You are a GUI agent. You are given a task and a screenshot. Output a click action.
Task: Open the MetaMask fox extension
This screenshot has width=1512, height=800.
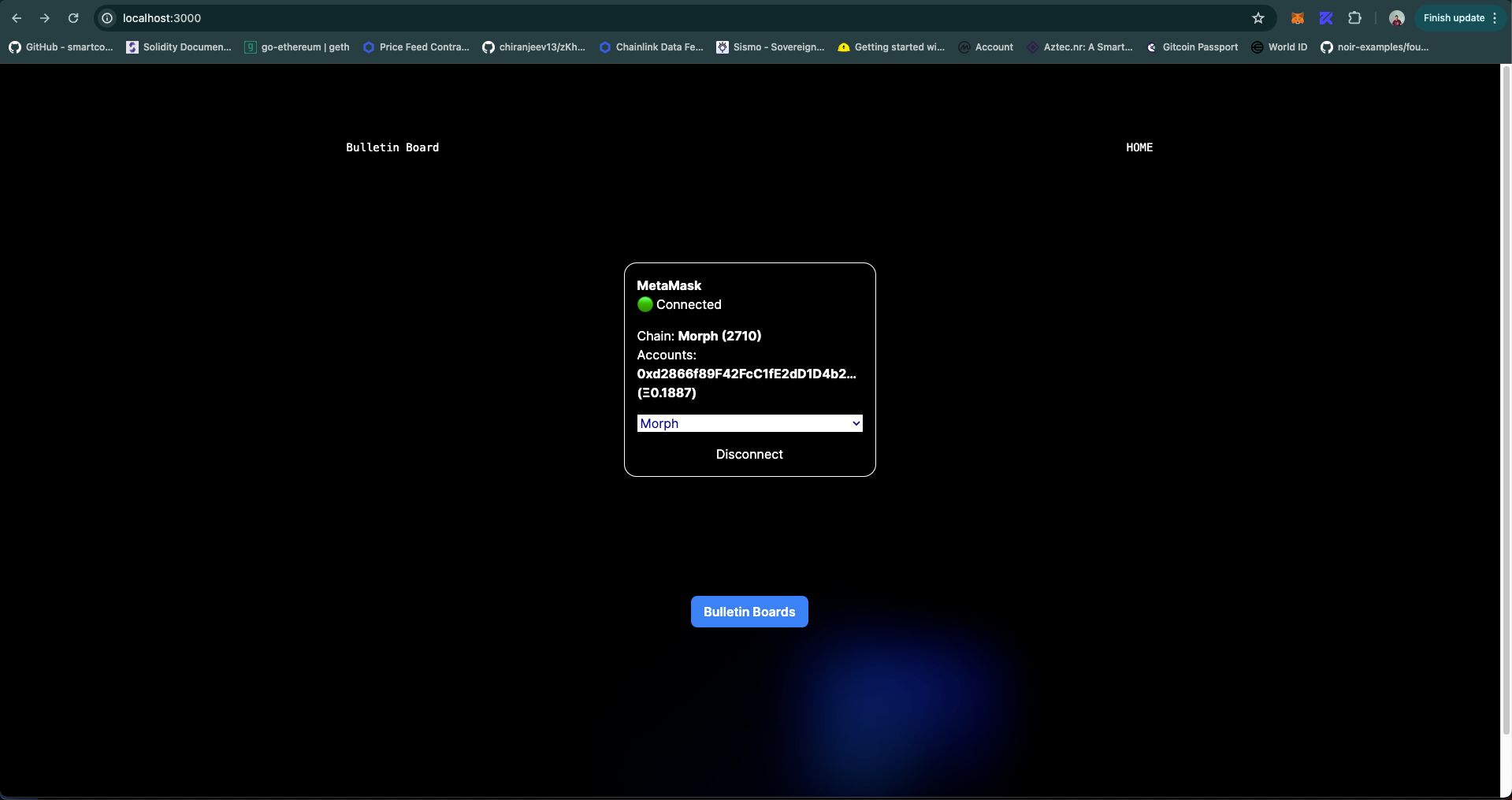1297,18
